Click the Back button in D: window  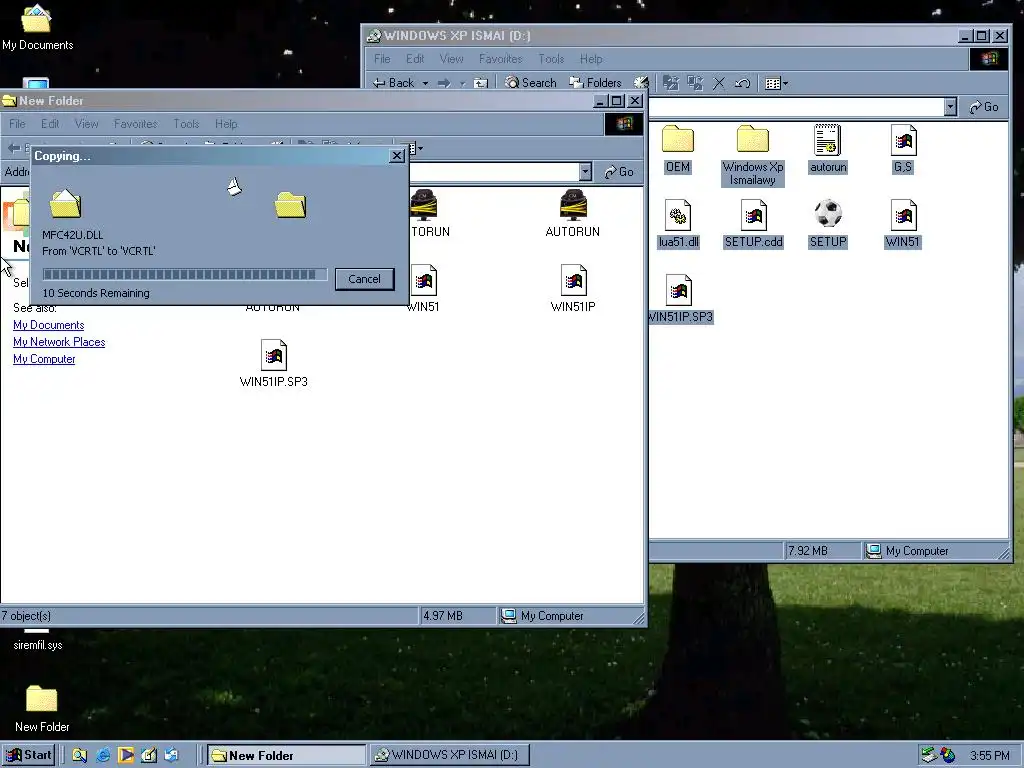(x=394, y=83)
